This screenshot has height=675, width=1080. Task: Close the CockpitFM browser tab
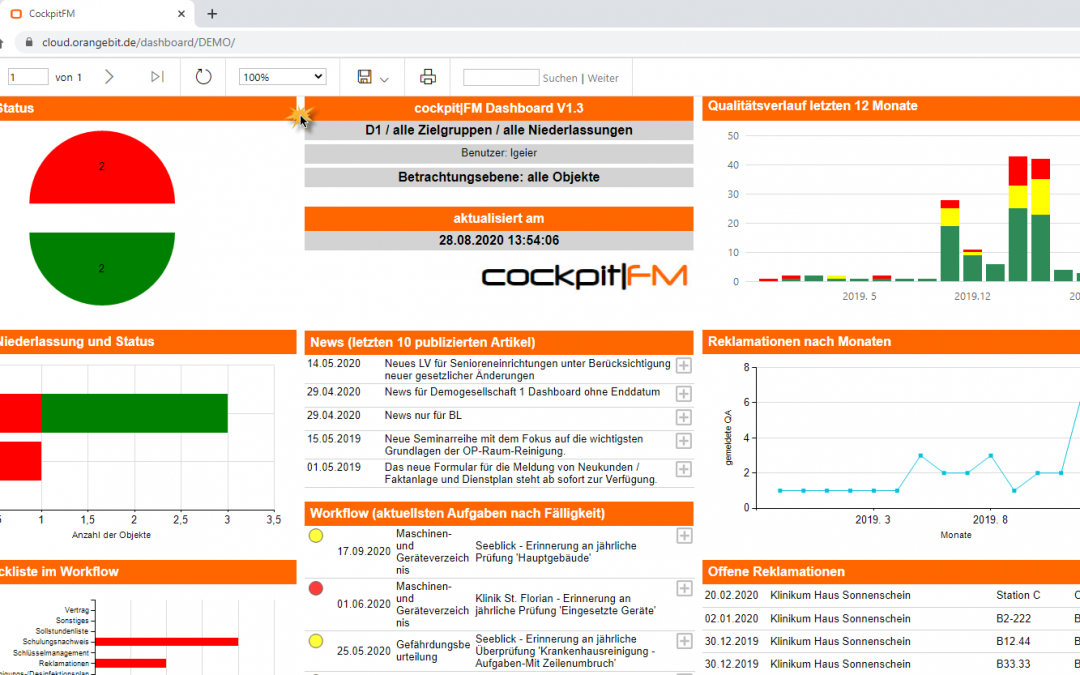tap(181, 14)
